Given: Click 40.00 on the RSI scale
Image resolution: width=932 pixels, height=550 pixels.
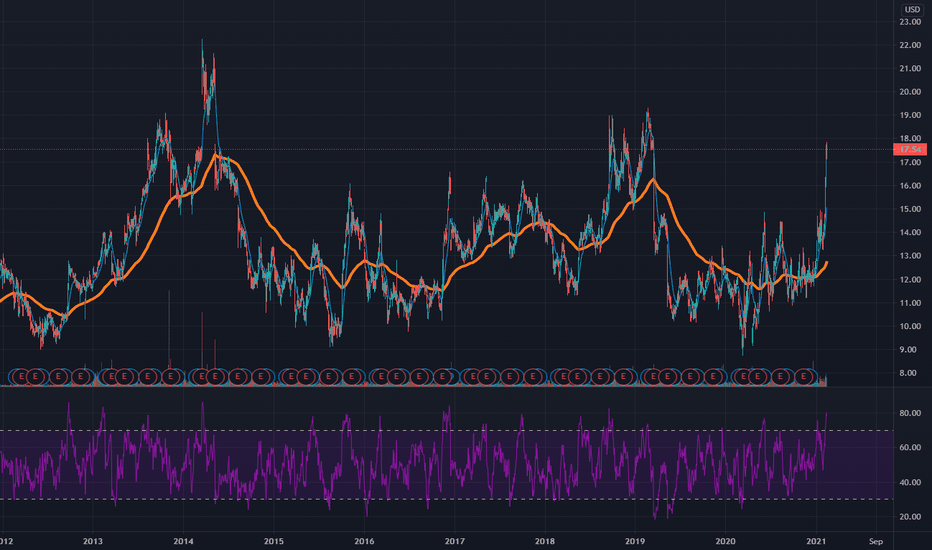Looking at the screenshot, I should (910, 482).
